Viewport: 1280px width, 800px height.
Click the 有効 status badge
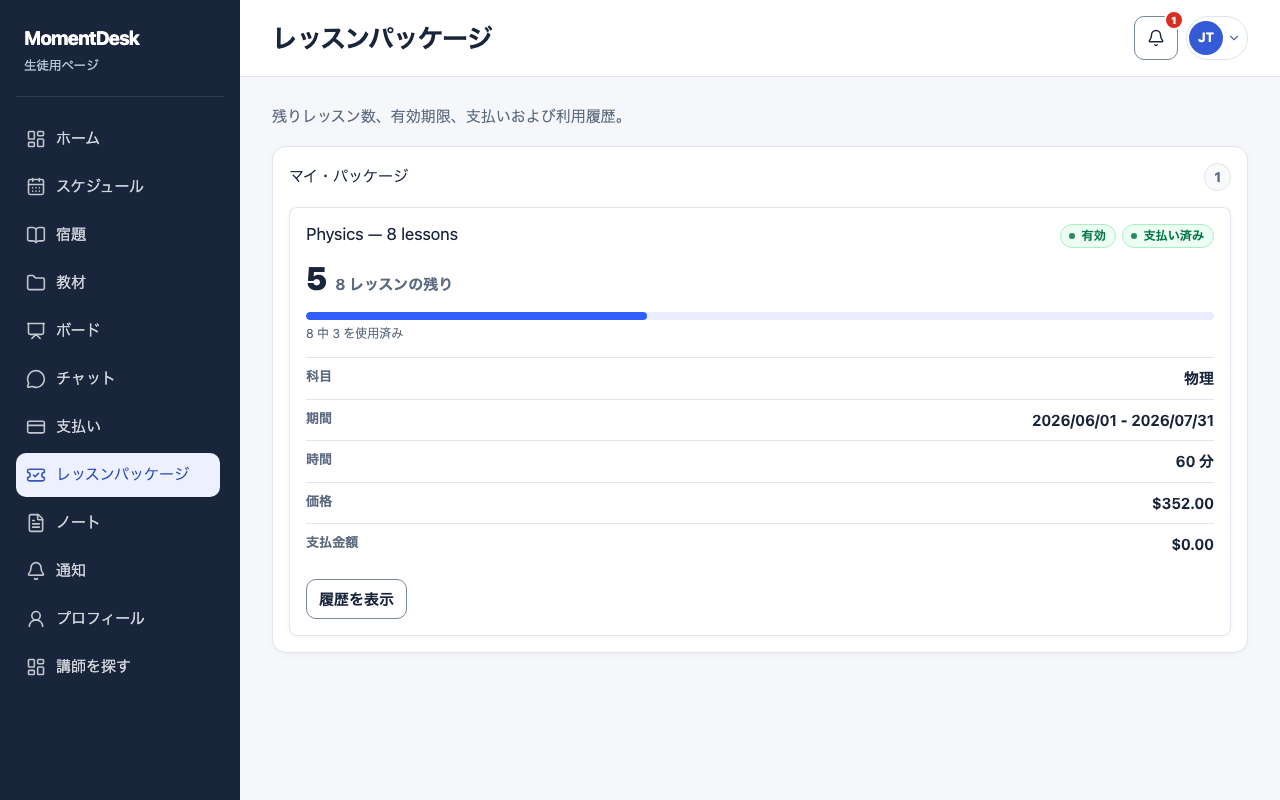[1088, 236]
